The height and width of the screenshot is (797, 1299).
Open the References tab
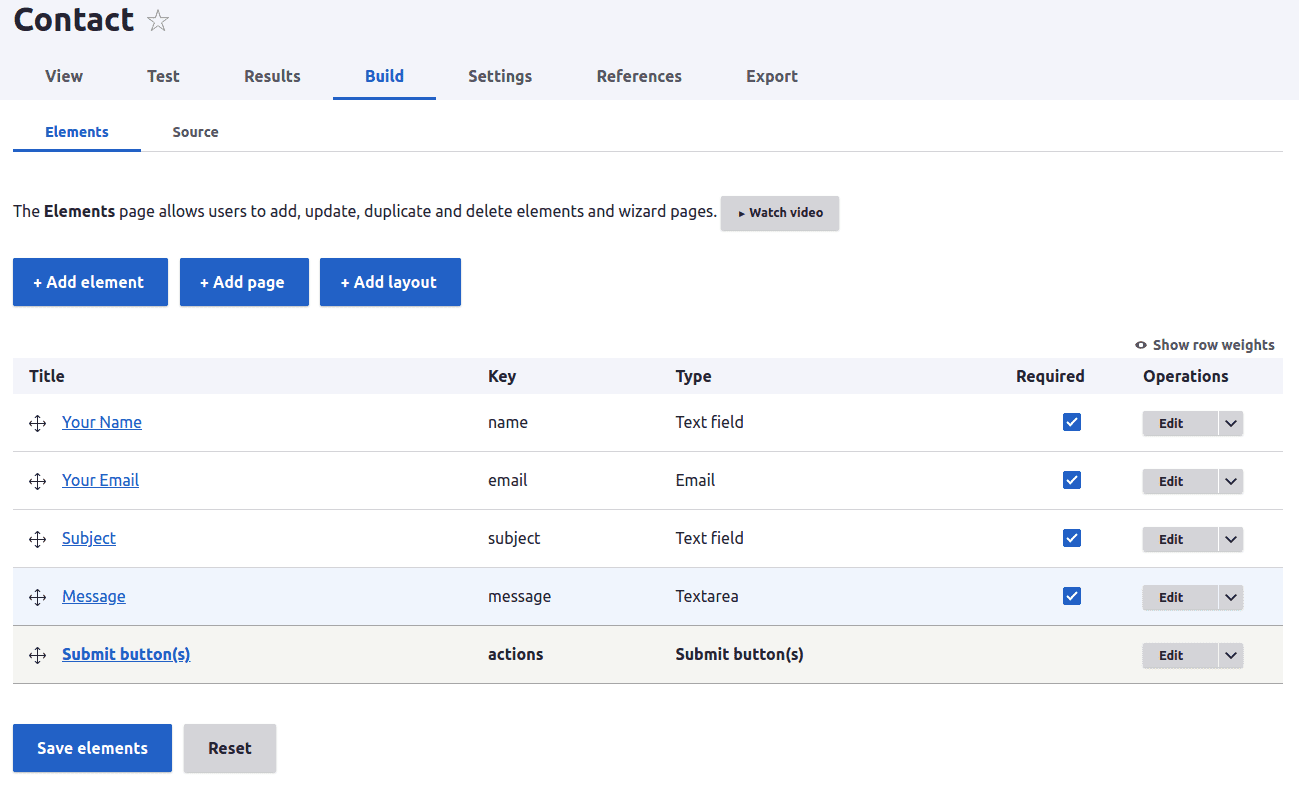(639, 76)
